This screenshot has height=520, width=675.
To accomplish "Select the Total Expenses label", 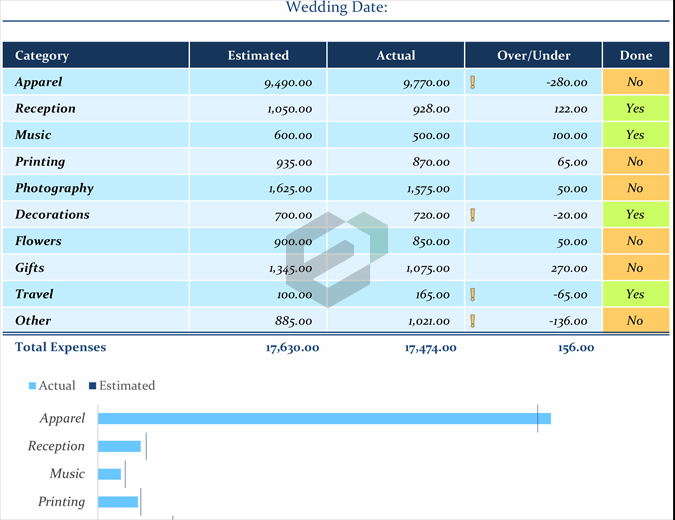I will click(x=61, y=347).
